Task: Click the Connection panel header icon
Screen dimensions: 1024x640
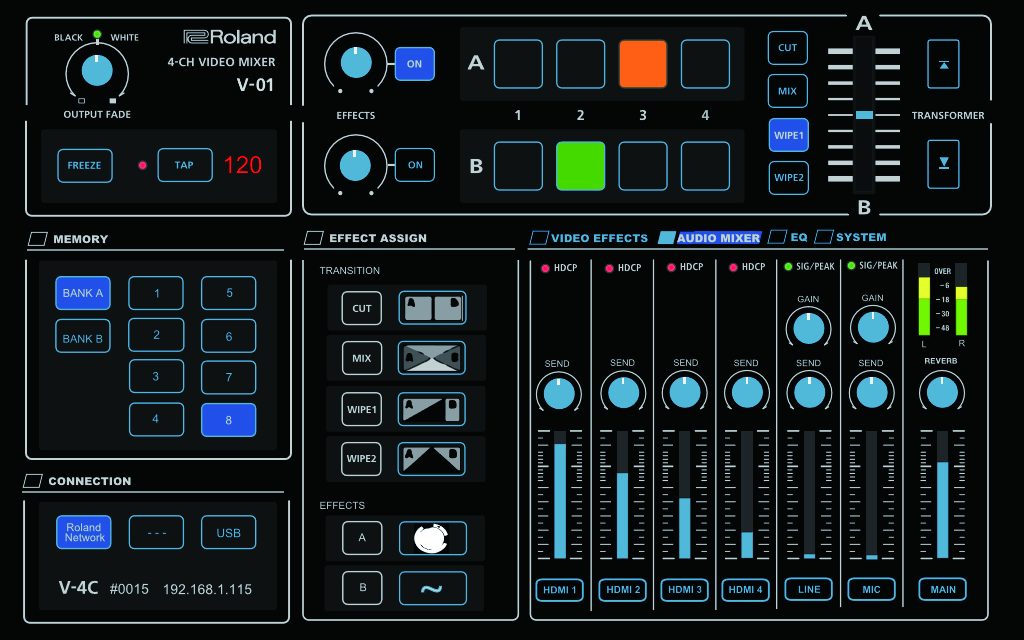Action: (33, 481)
